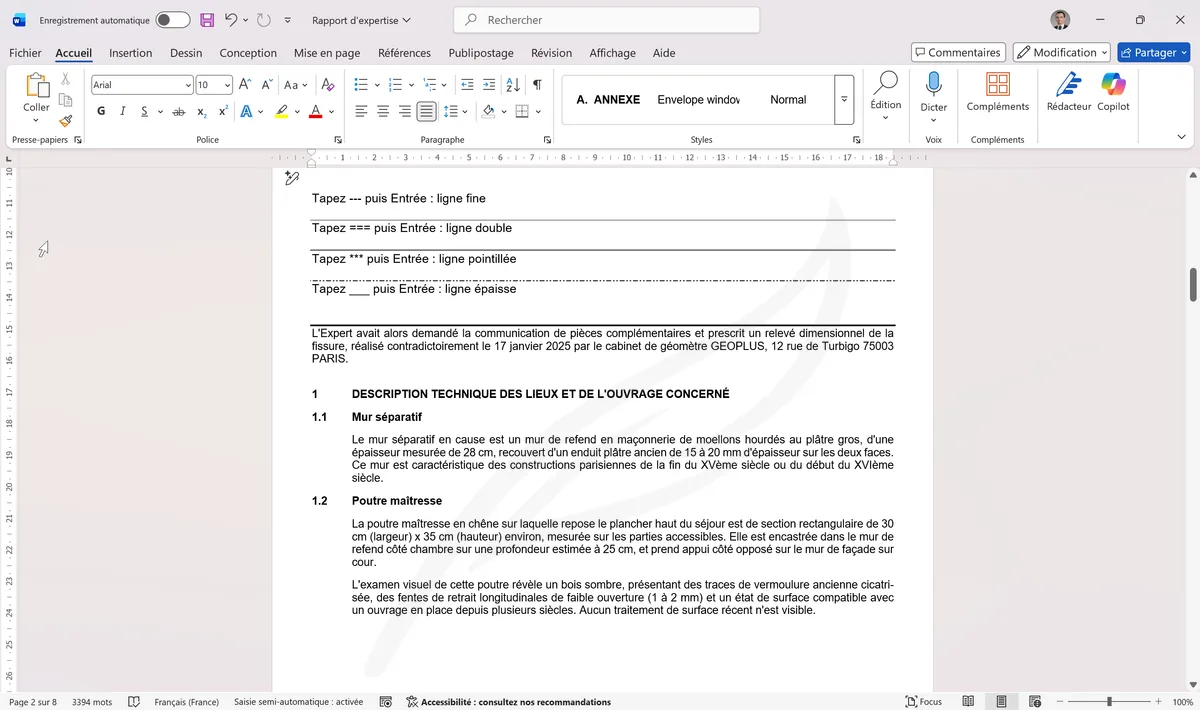Open the Commentaires panel
This screenshot has width=1200, height=710.
click(x=957, y=52)
